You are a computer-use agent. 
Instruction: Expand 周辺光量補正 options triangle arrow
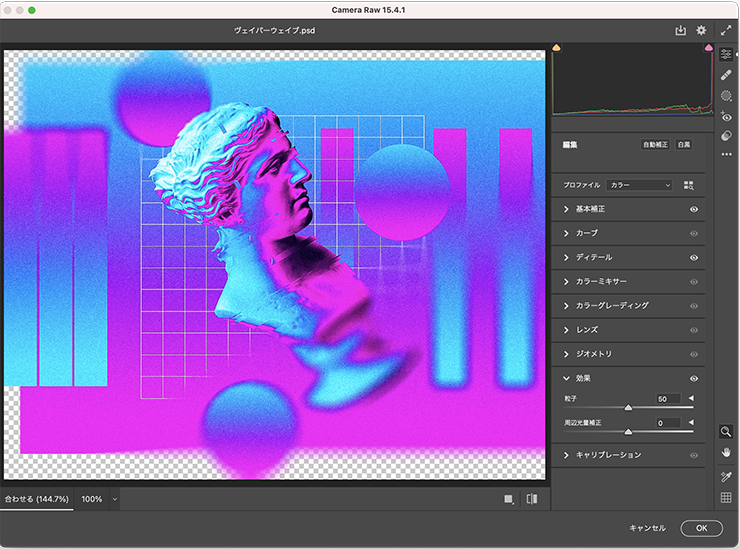691,422
